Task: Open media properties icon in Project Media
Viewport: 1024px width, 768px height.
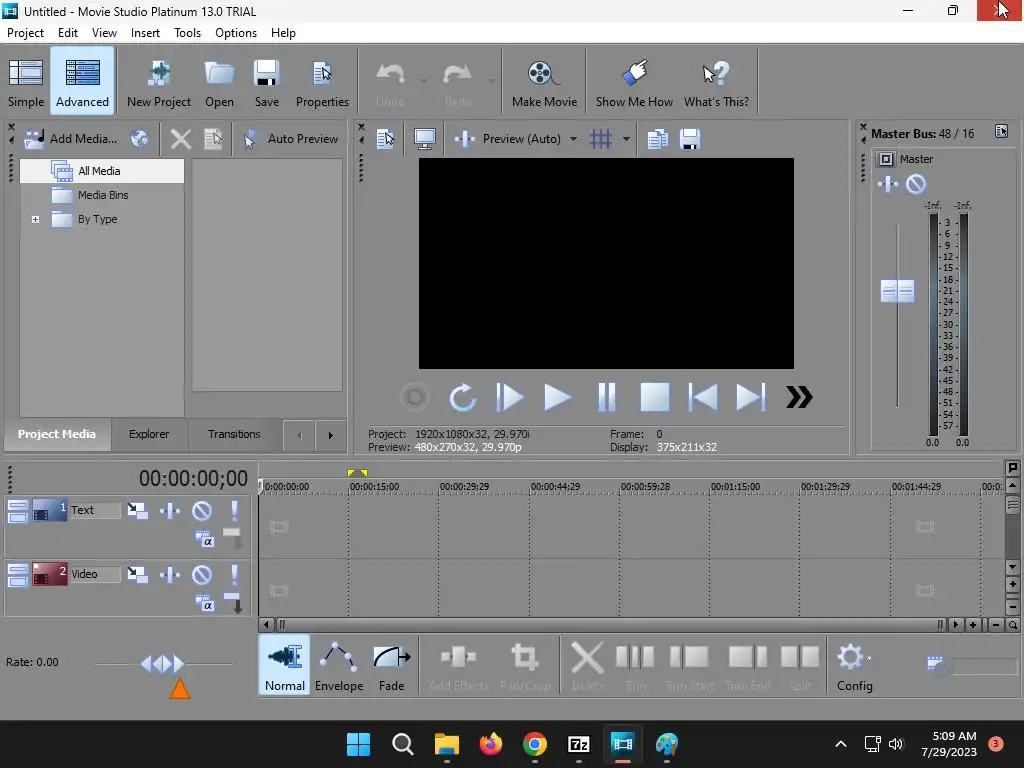Action: 213,138
